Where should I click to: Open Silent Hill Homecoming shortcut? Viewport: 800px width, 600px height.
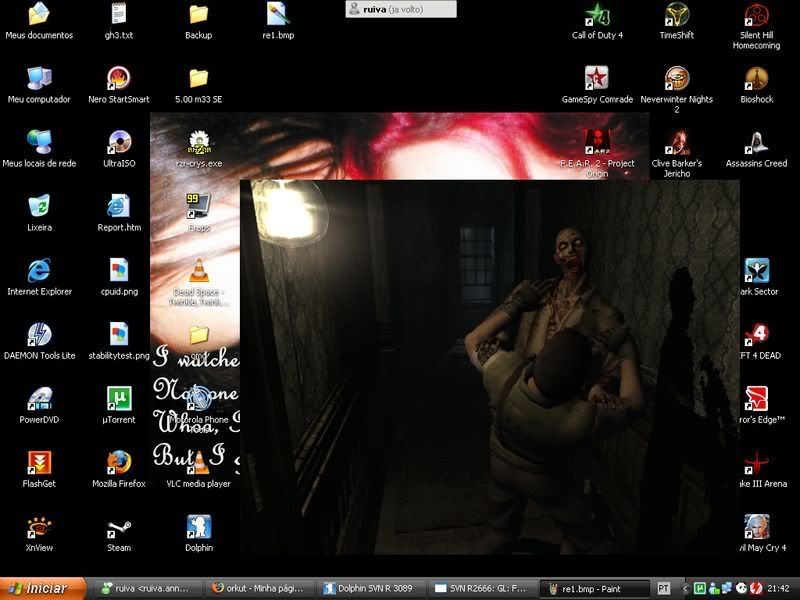[x=757, y=14]
